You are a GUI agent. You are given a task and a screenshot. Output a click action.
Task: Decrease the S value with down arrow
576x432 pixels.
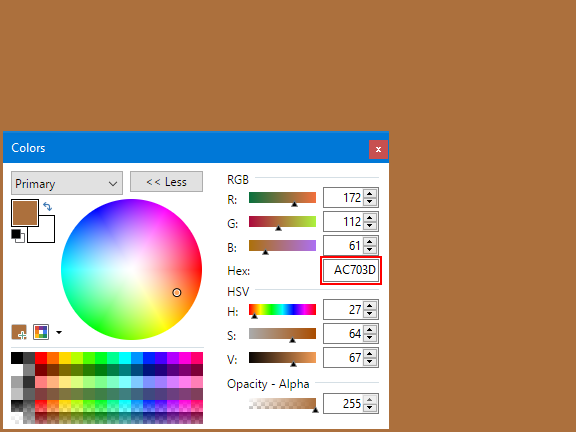click(x=370, y=338)
